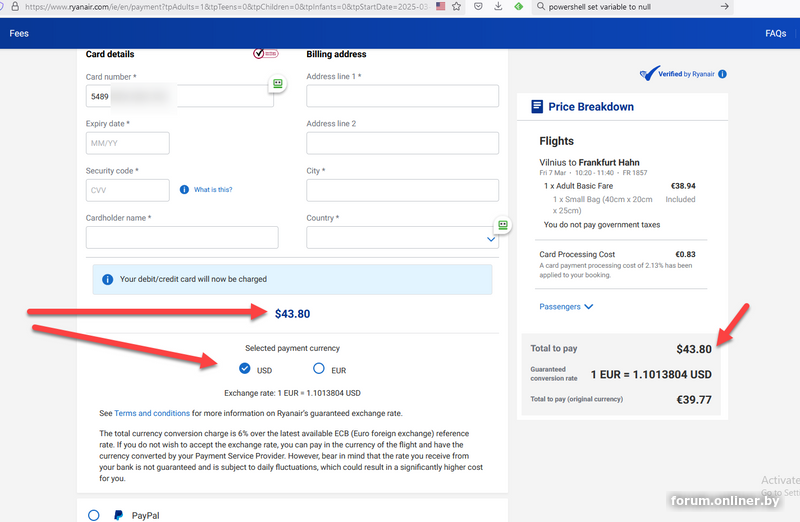800x522 pixels.
Task: Select EUR payment currency
Action: coord(319,368)
